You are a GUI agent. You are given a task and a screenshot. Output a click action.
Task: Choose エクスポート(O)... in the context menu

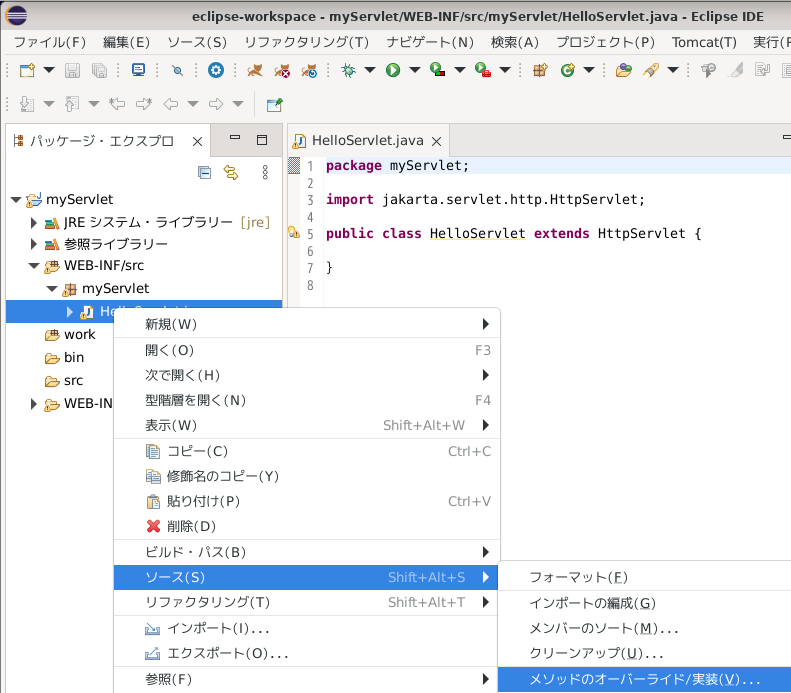(307, 654)
